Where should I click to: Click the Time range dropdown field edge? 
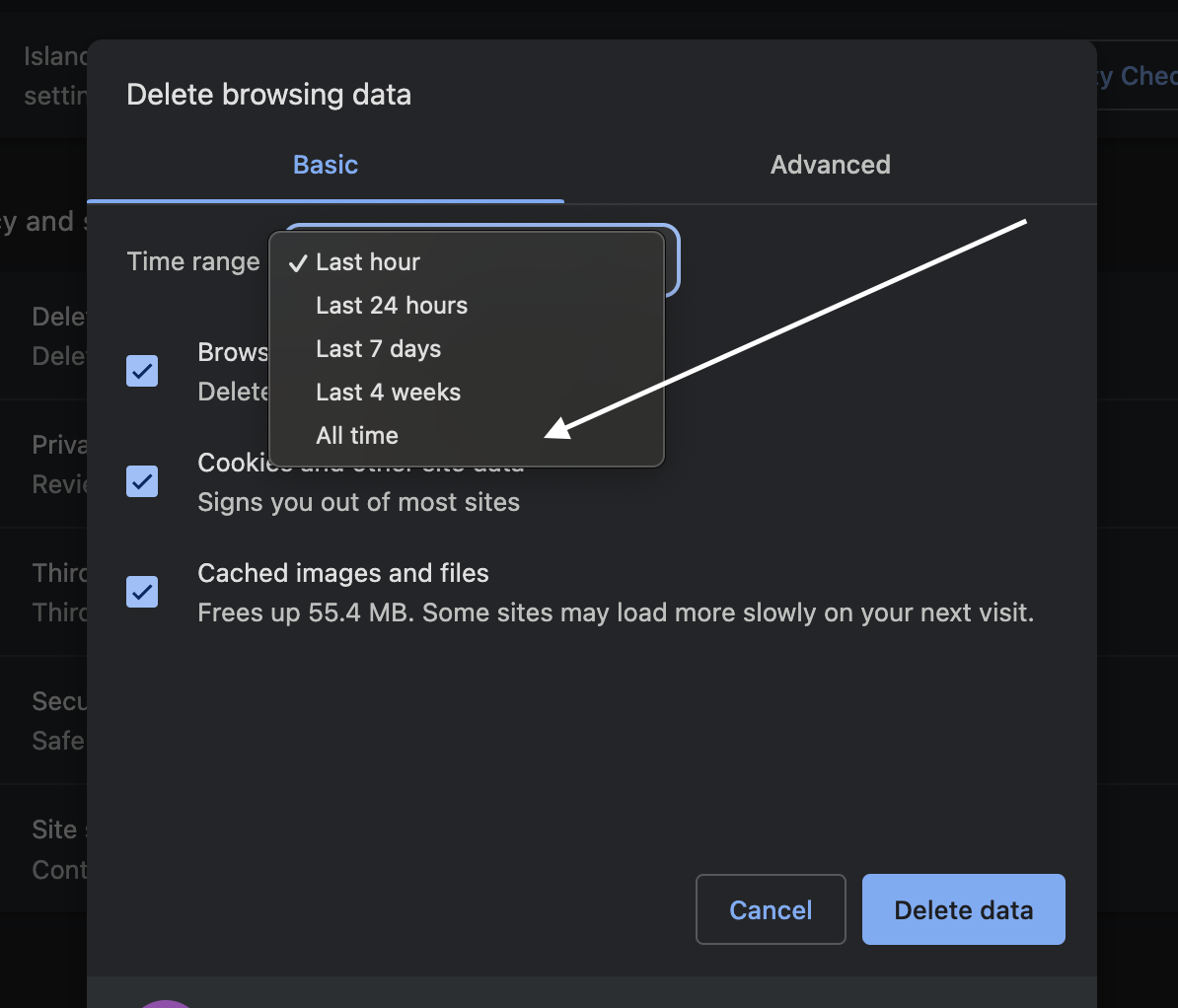673,259
